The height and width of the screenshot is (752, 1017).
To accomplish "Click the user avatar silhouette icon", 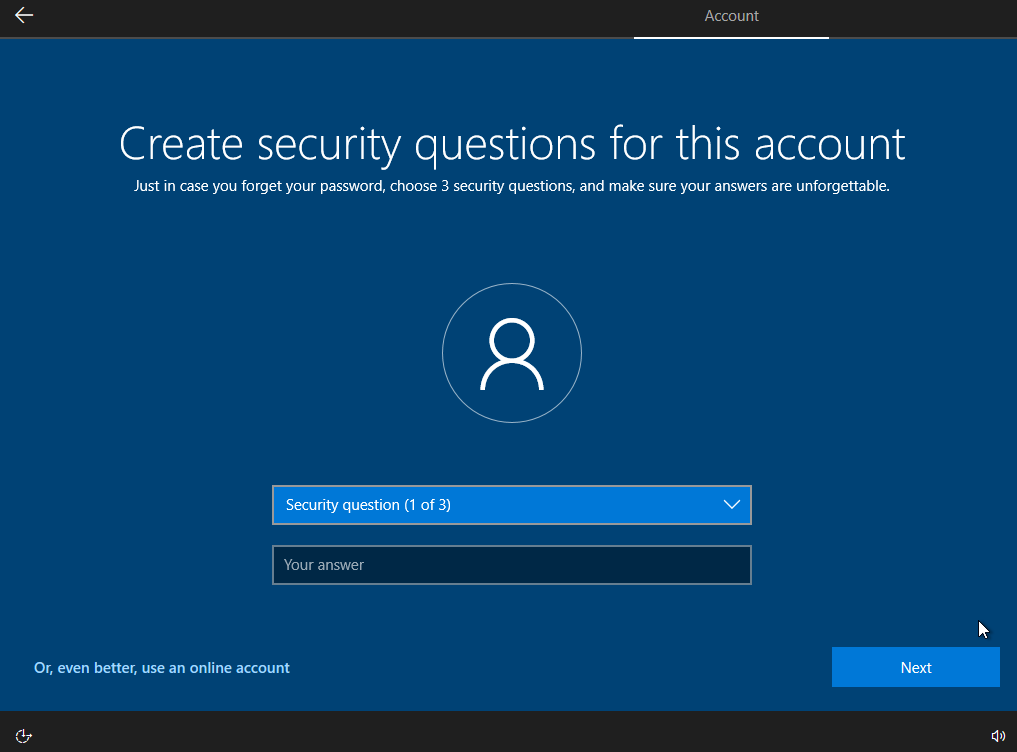I will coord(511,355).
